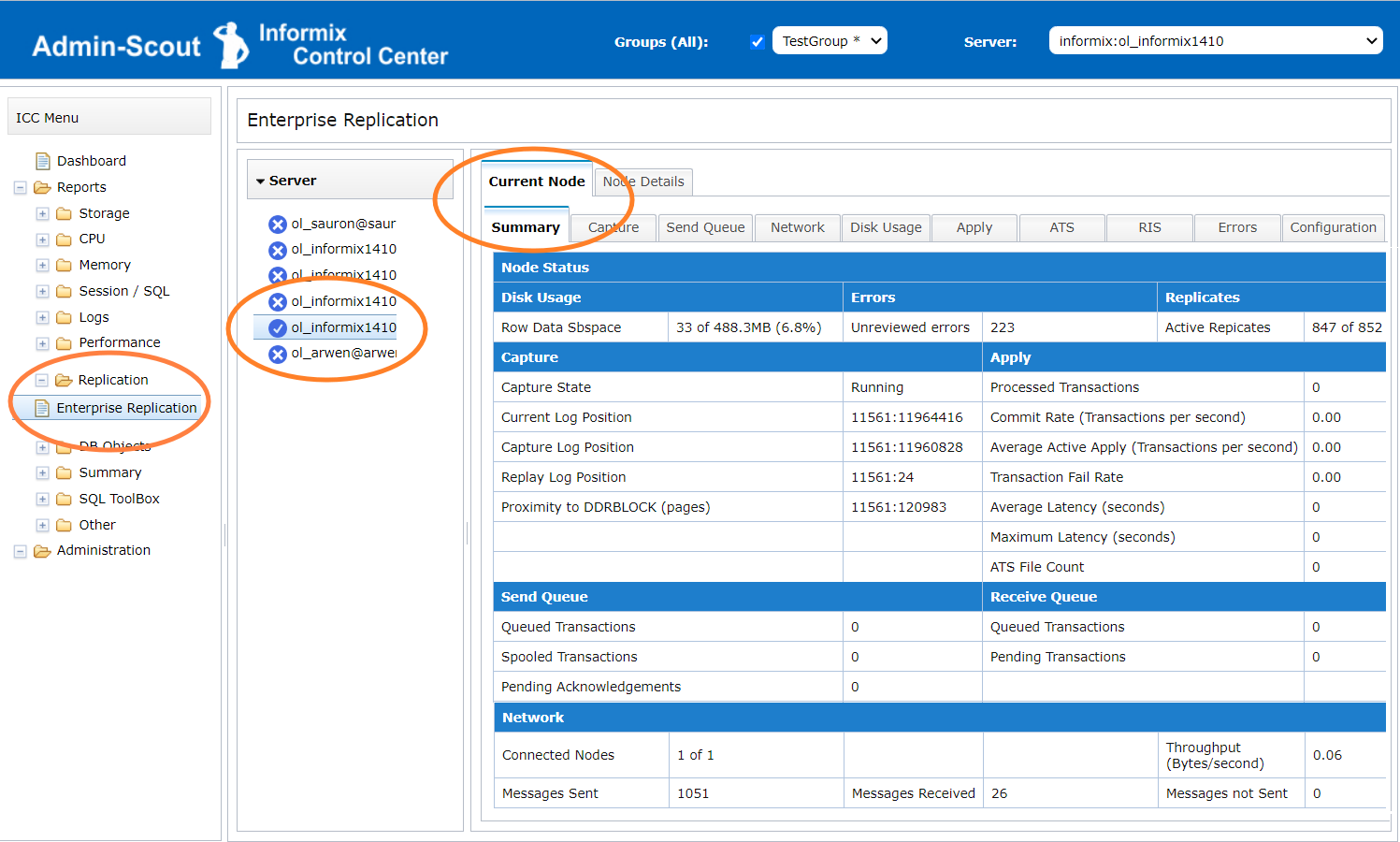The height and width of the screenshot is (842, 1400).
Task: Expand the Other tree node
Action: pos(42,525)
